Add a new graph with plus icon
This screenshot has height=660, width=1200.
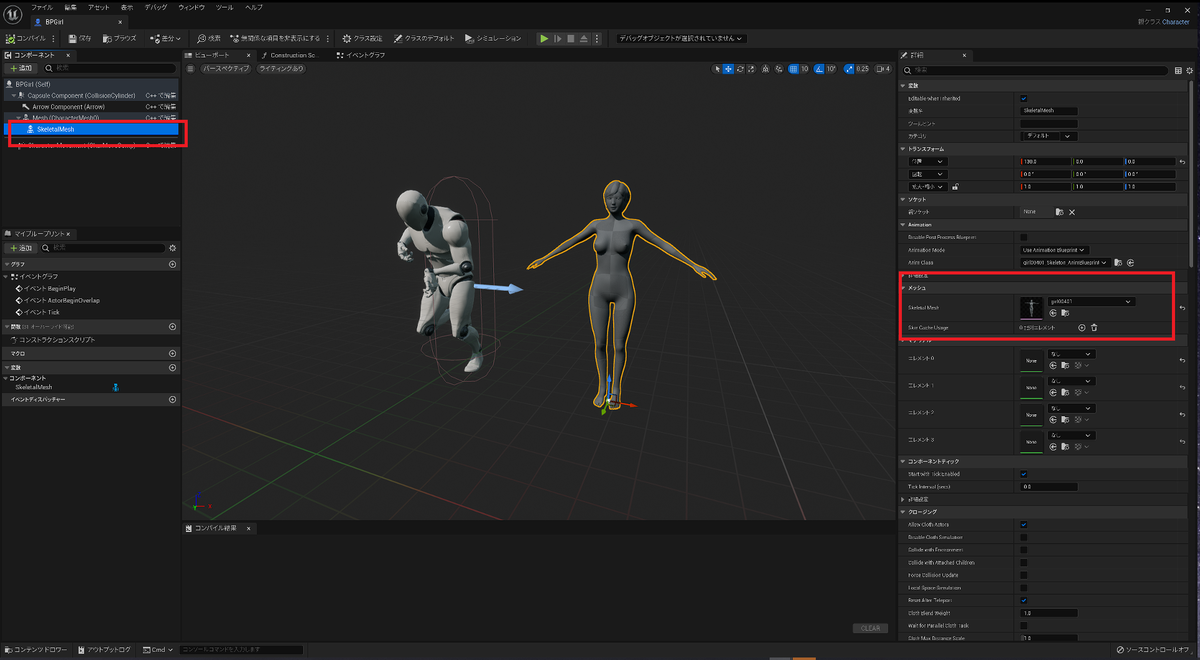[173, 264]
